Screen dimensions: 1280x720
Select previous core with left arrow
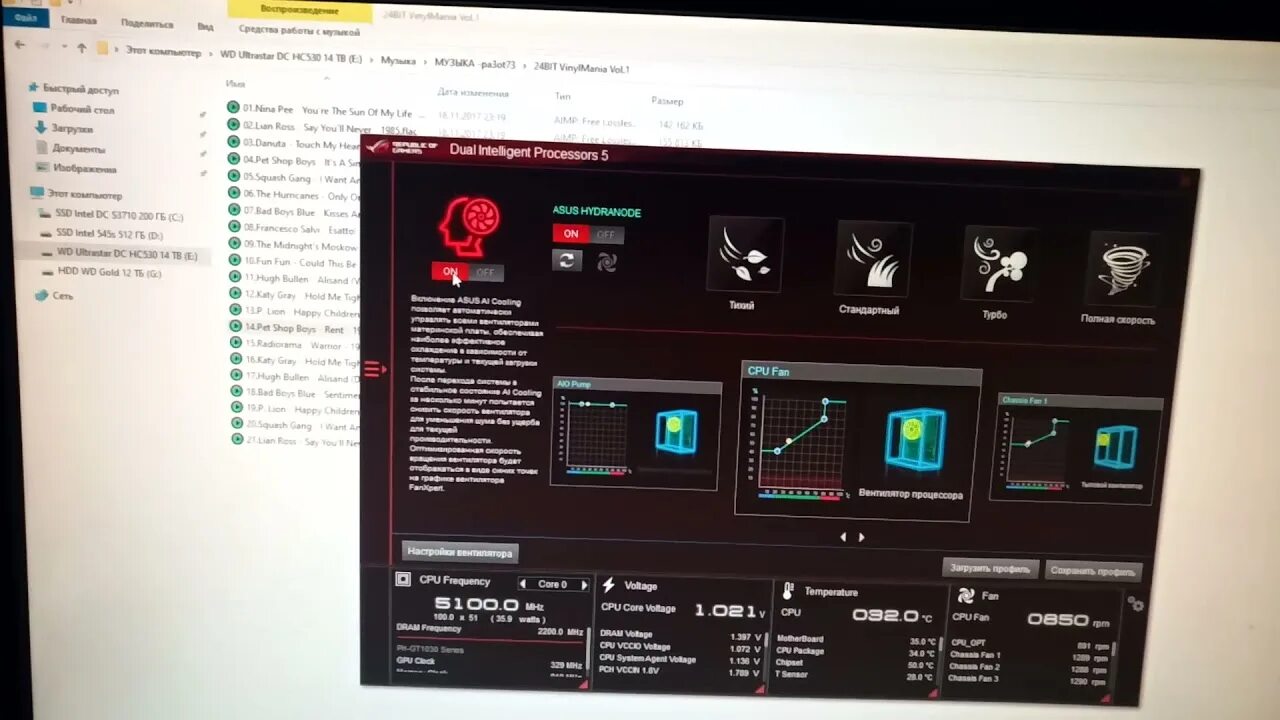coord(522,584)
